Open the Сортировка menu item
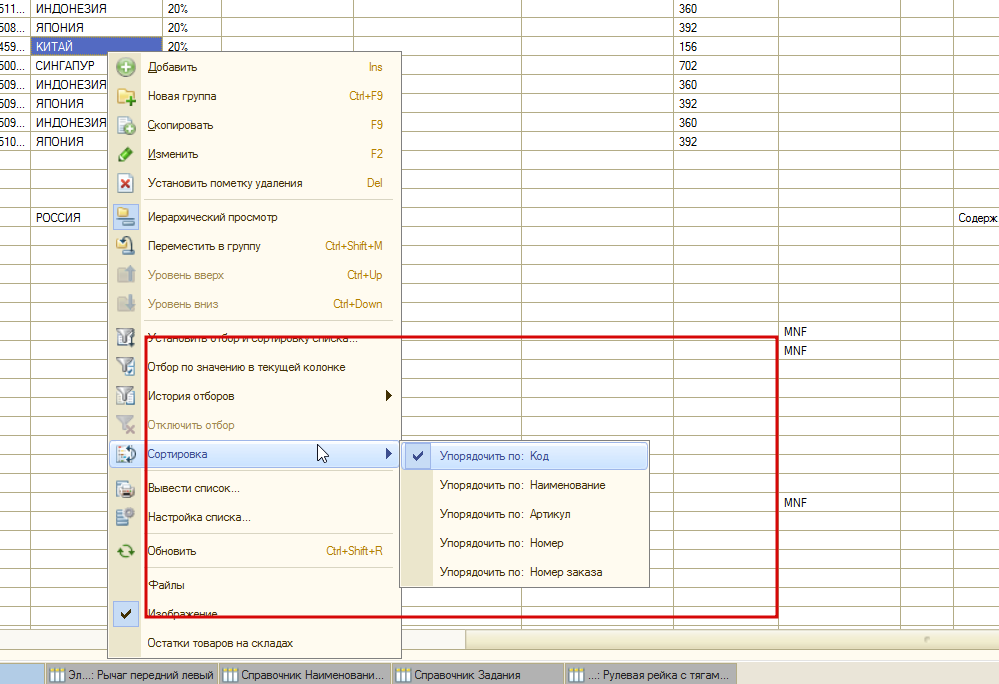 pos(255,454)
